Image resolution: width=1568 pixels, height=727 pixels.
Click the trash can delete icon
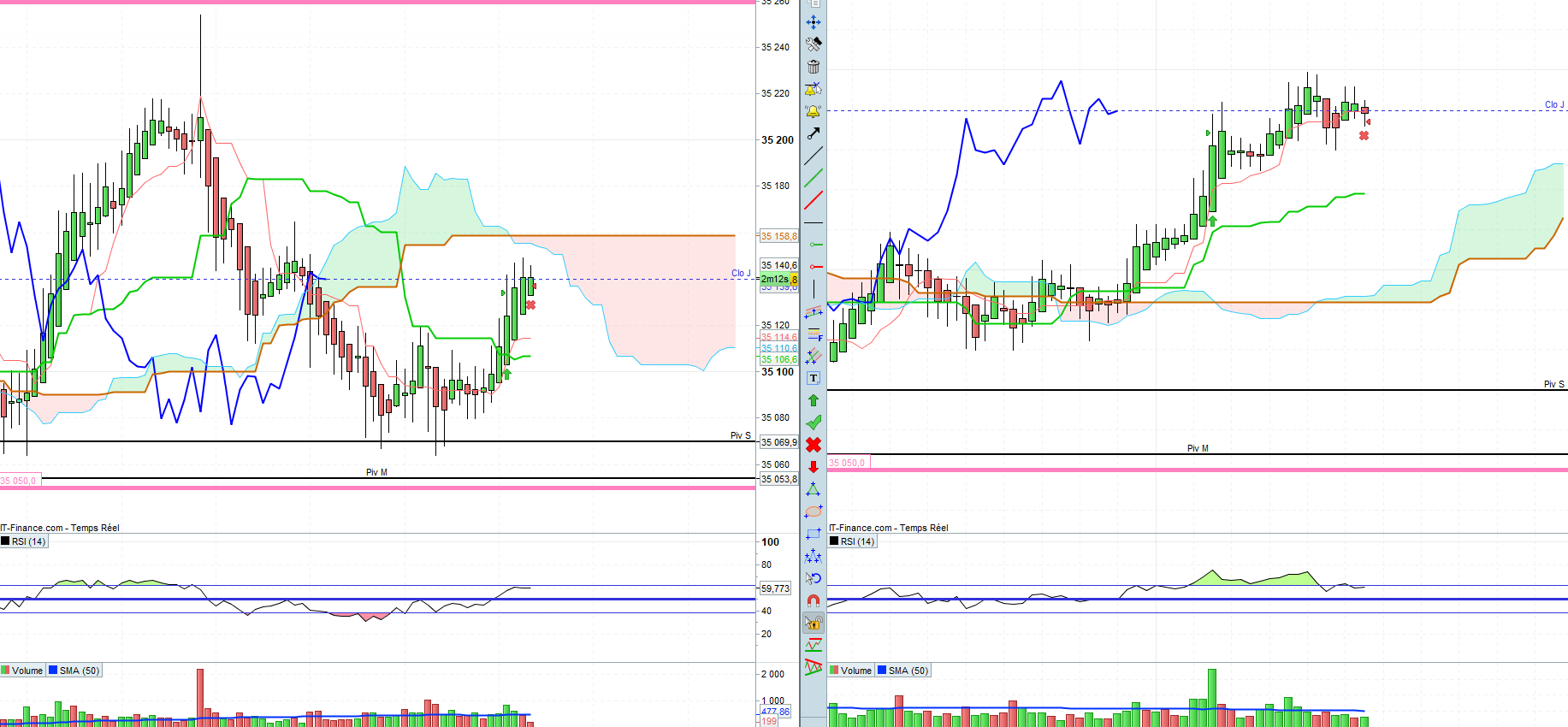pyautogui.click(x=814, y=67)
